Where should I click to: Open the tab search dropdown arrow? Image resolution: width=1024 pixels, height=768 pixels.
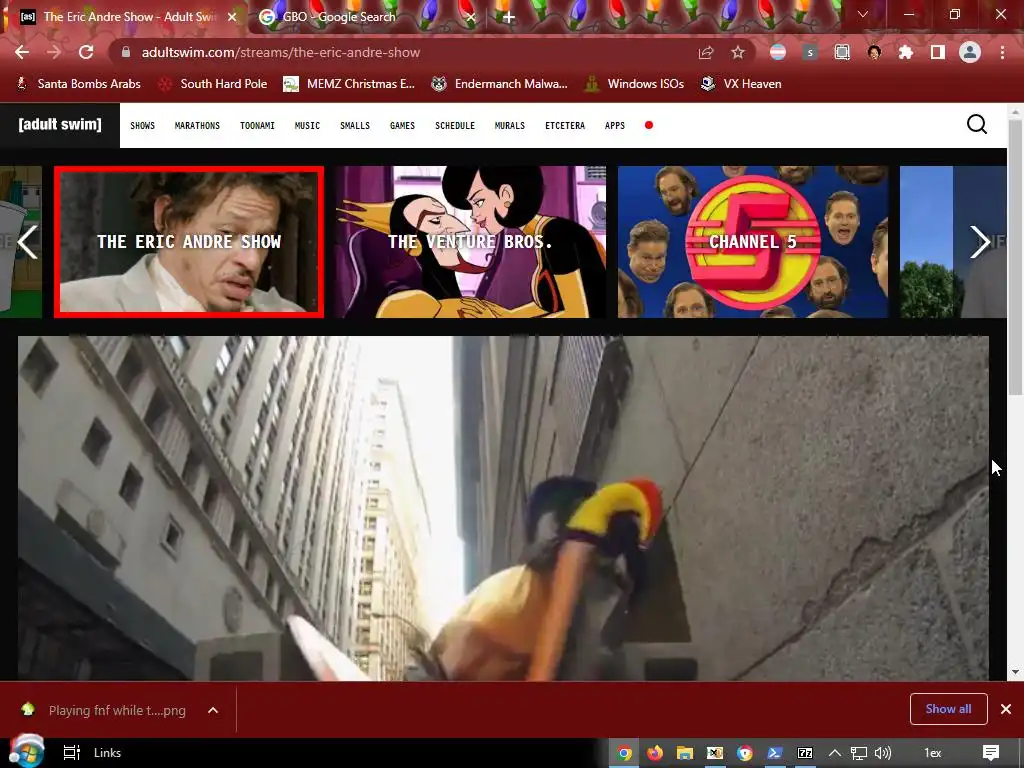tap(863, 14)
